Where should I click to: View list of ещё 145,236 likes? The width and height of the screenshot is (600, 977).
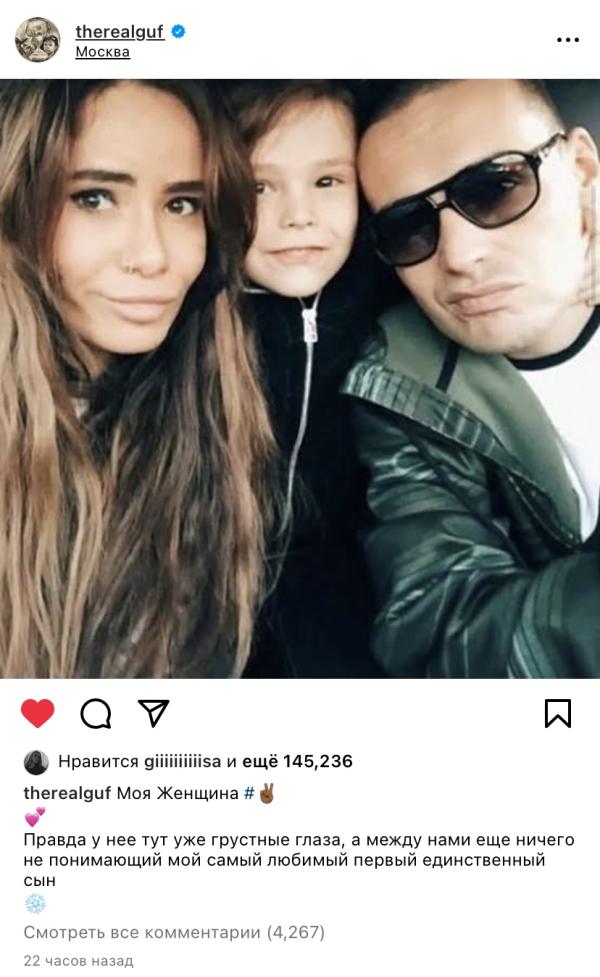coord(297,761)
